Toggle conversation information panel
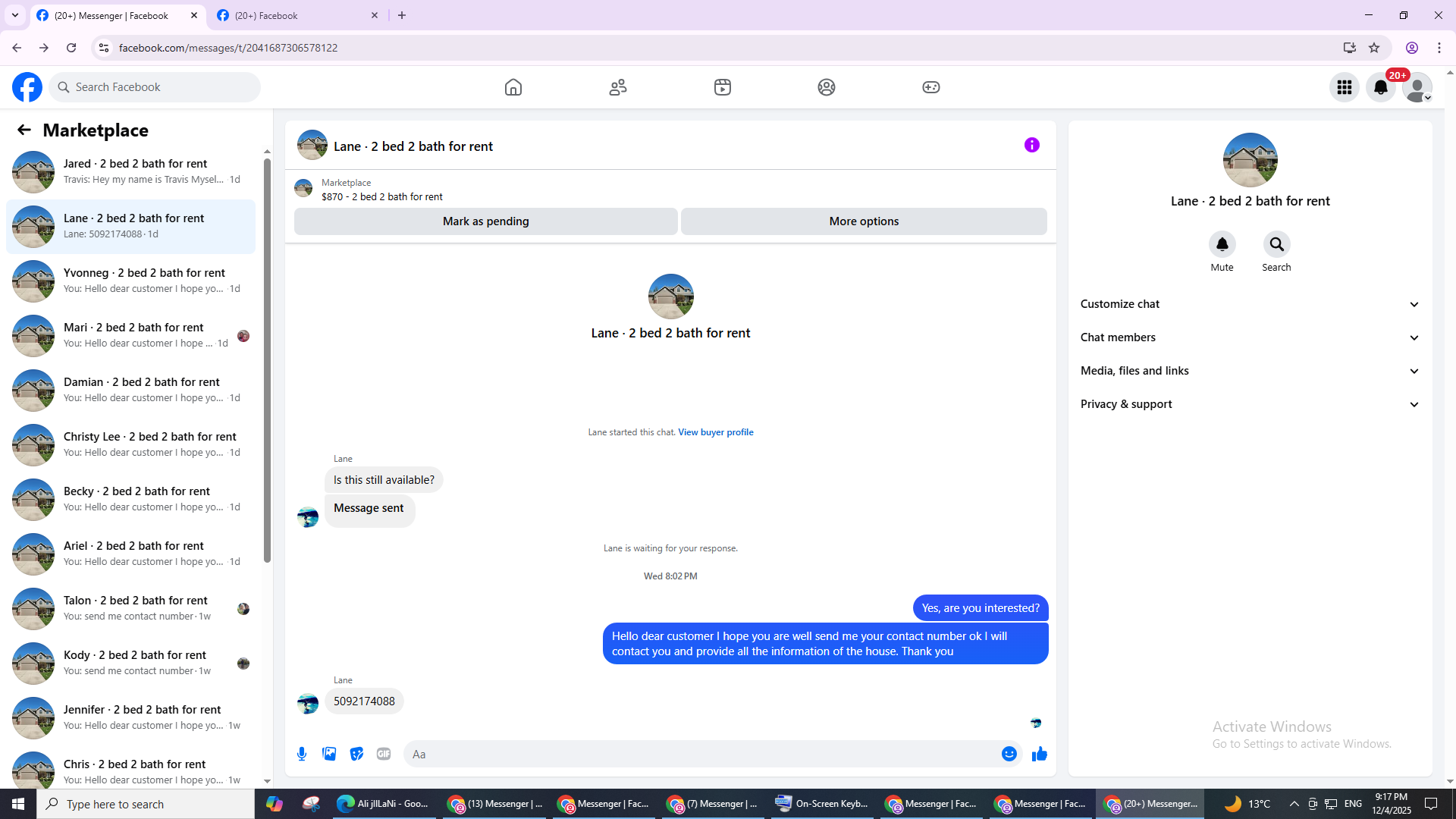Viewport: 1456px width, 819px height. (1031, 145)
